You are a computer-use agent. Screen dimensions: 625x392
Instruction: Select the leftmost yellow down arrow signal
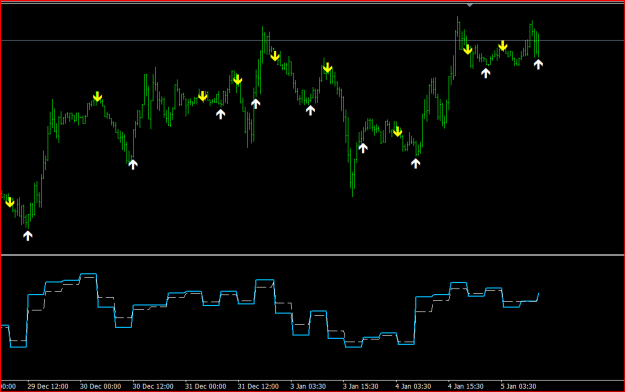tap(10, 202)
